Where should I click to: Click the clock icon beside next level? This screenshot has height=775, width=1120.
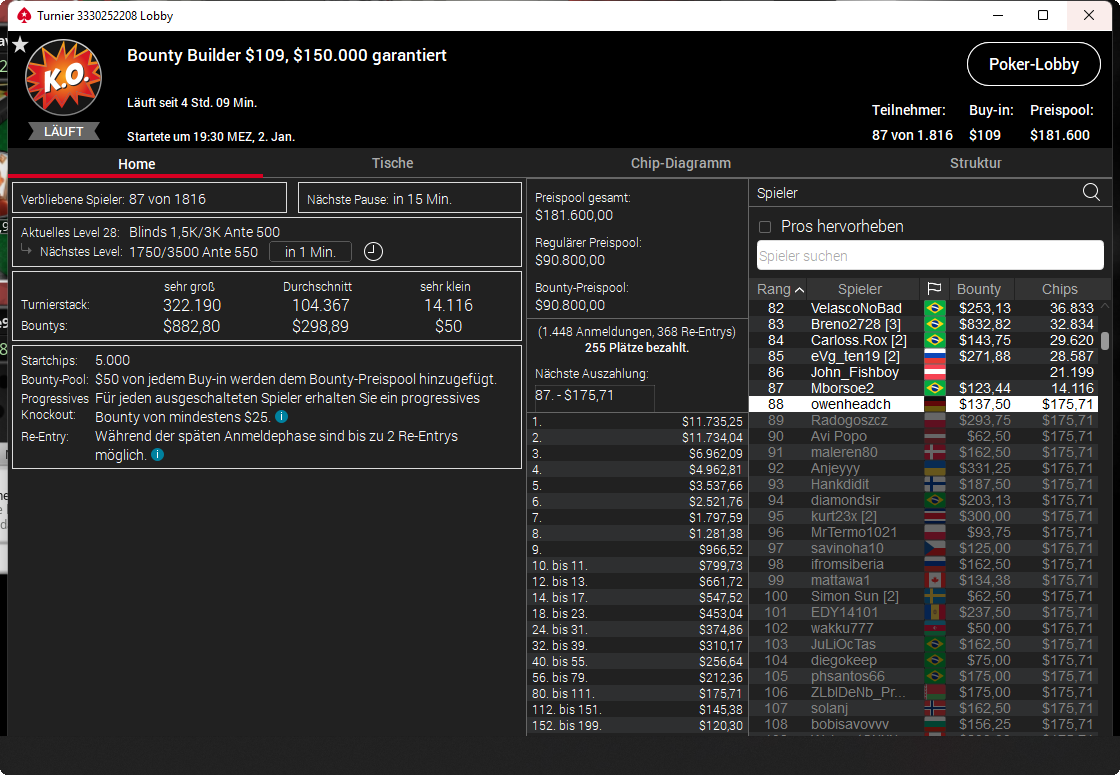(x=374, y=251)
